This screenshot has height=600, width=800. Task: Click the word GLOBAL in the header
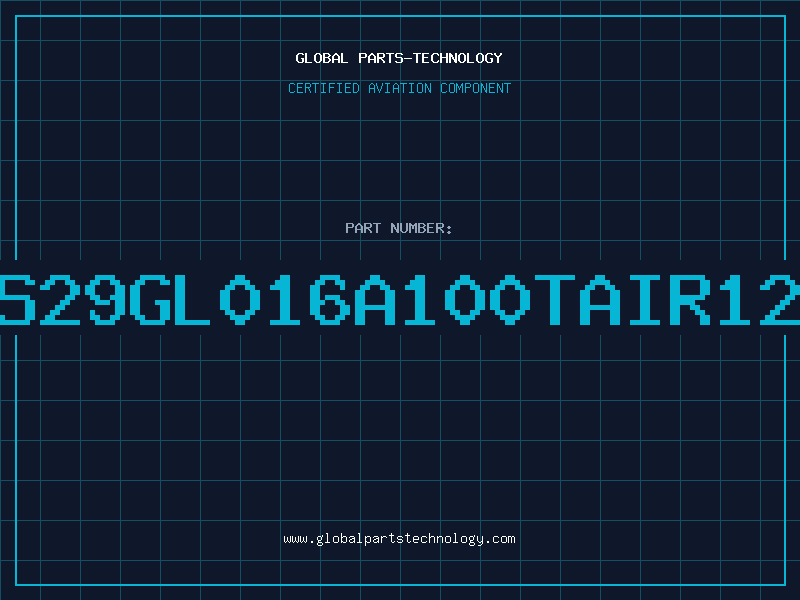click(x=321, y=58)
